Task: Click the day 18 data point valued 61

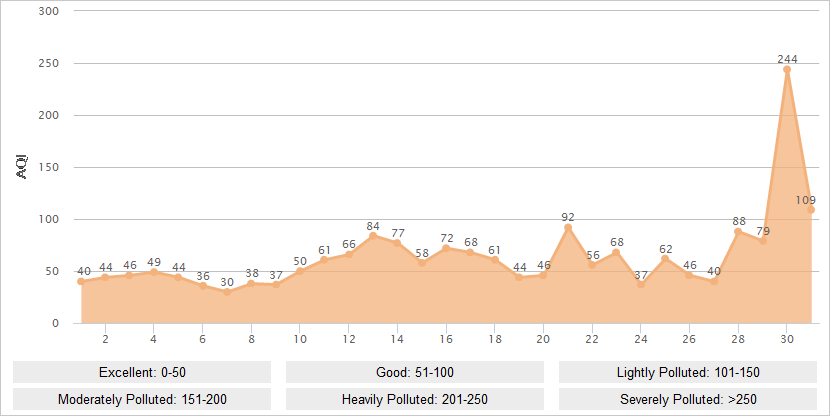Action: (x=495, y=260)
